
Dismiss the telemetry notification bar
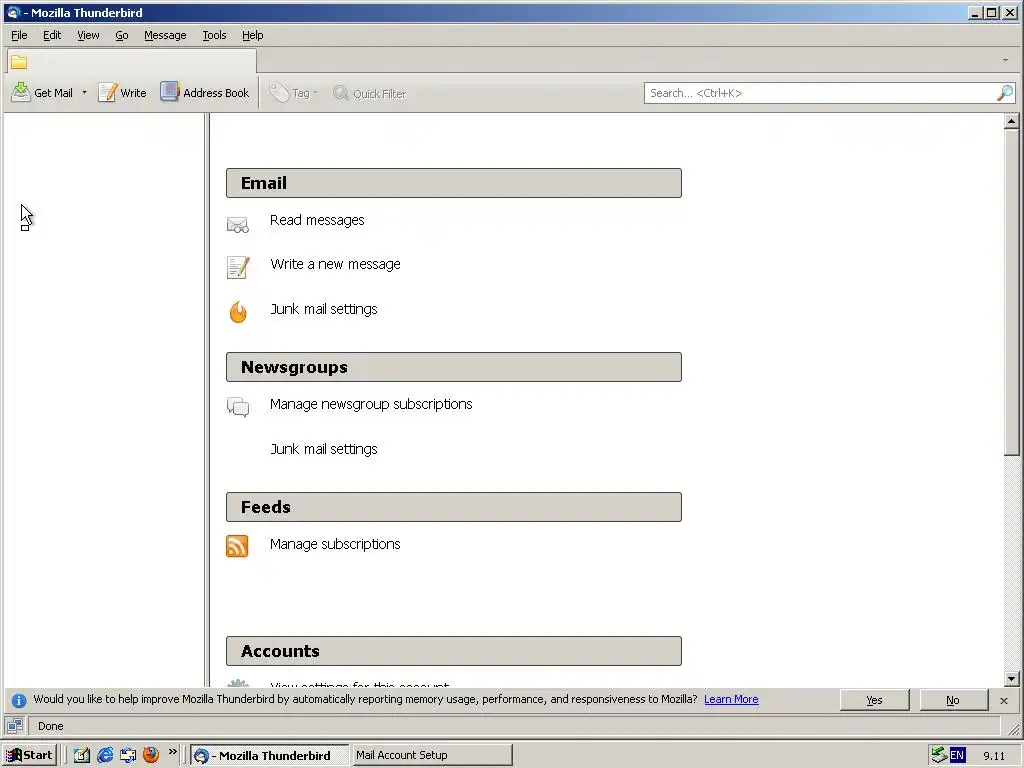[x=1004, y=700]
